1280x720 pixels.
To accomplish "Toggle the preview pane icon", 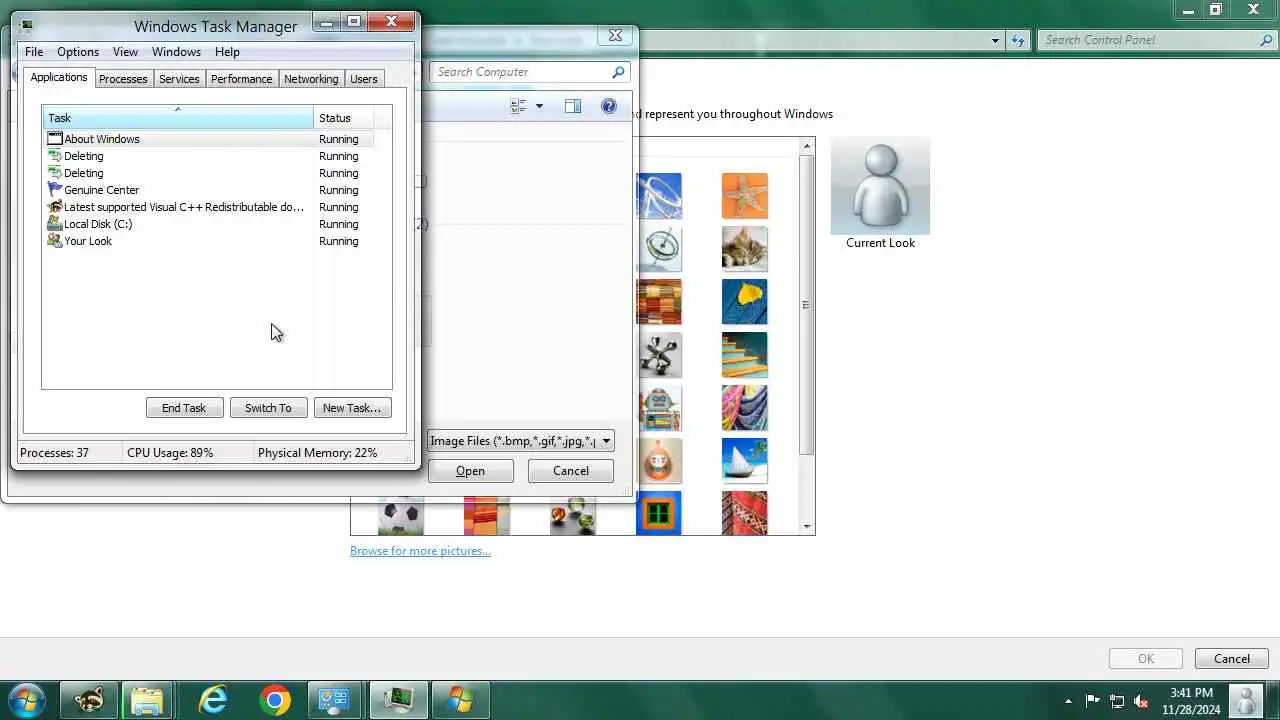I will click(x=573, y=106).
